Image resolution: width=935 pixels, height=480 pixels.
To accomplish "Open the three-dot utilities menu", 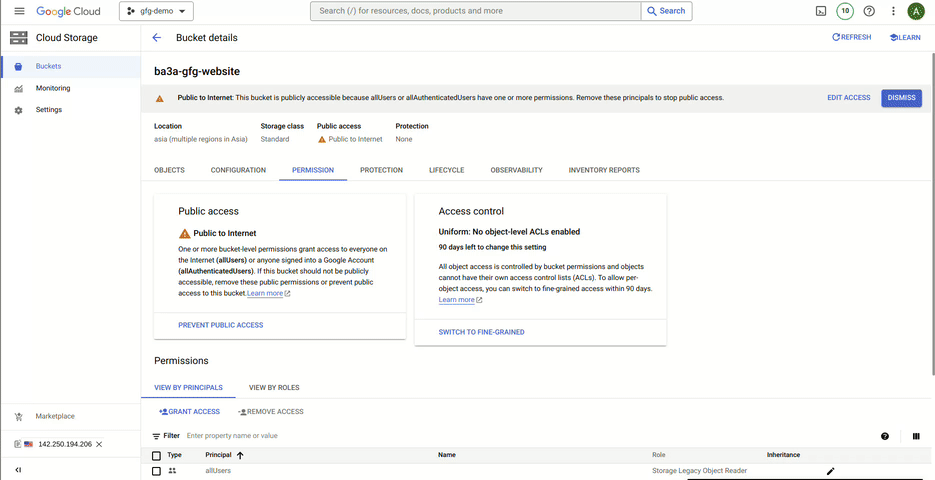I will (893, 11).
